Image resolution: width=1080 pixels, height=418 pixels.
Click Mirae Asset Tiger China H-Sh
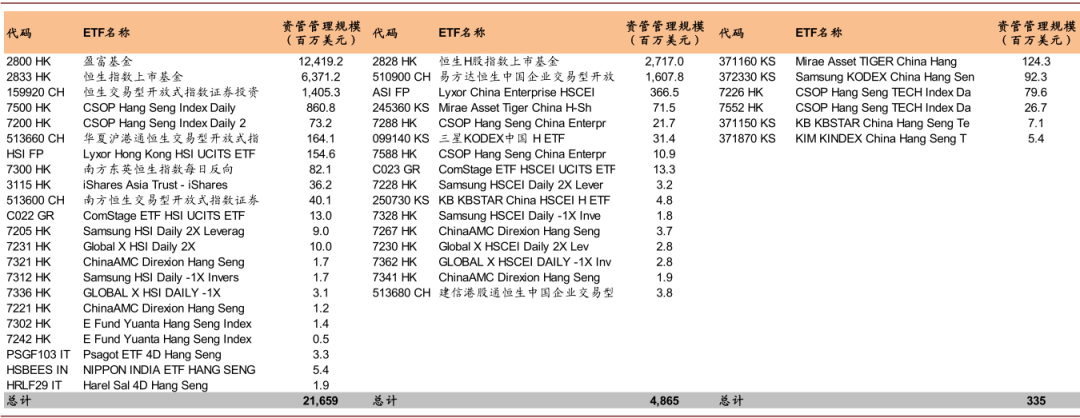[x=515, y=107]
